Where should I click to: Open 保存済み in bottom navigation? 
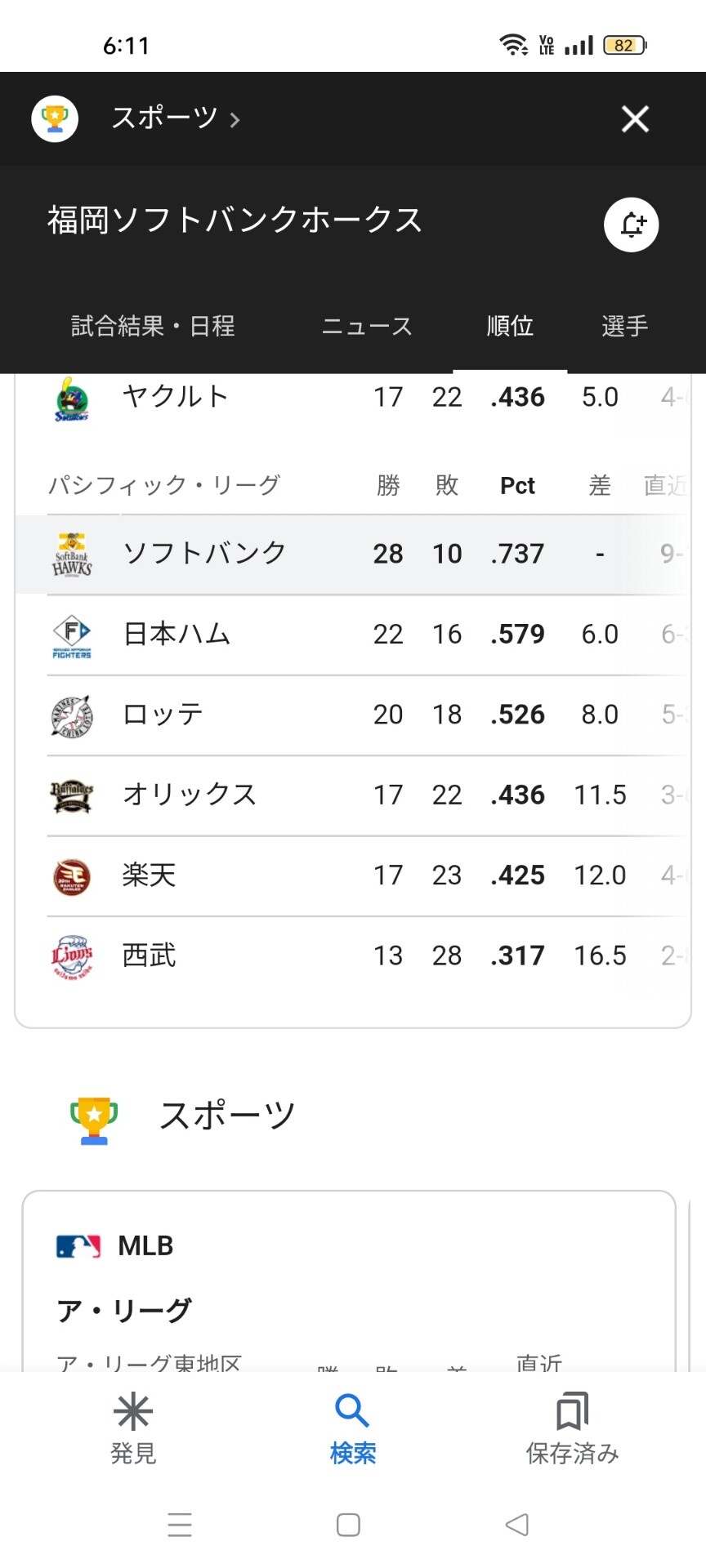click(x=572, y=1428)
